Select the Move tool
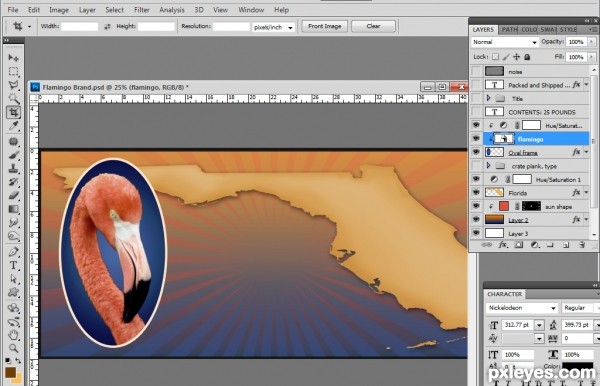The width and height of the screenshot is (600, 386). [x=13, y=58]
